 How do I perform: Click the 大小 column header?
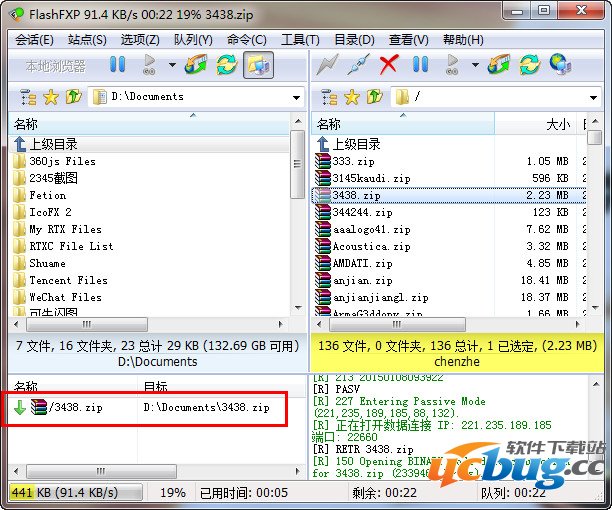557,124
